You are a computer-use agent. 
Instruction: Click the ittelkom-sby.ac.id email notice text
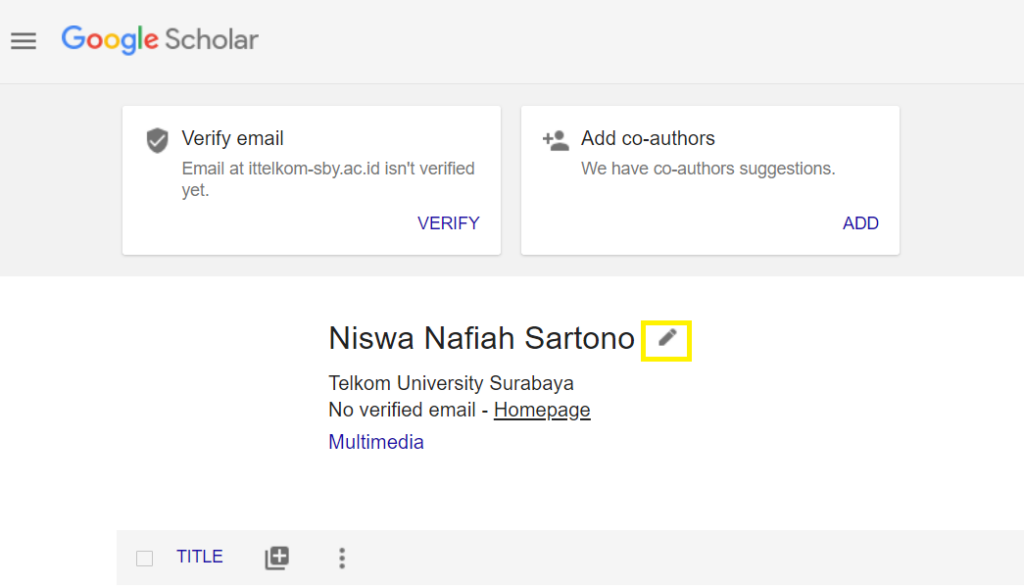[328, 179]
